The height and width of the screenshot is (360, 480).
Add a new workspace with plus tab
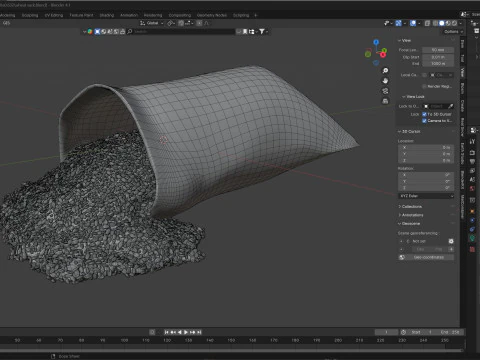point(256,15)
